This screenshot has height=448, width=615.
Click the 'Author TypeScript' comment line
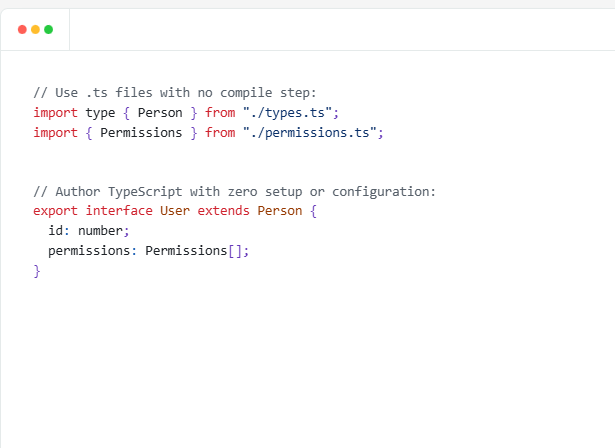235,192
